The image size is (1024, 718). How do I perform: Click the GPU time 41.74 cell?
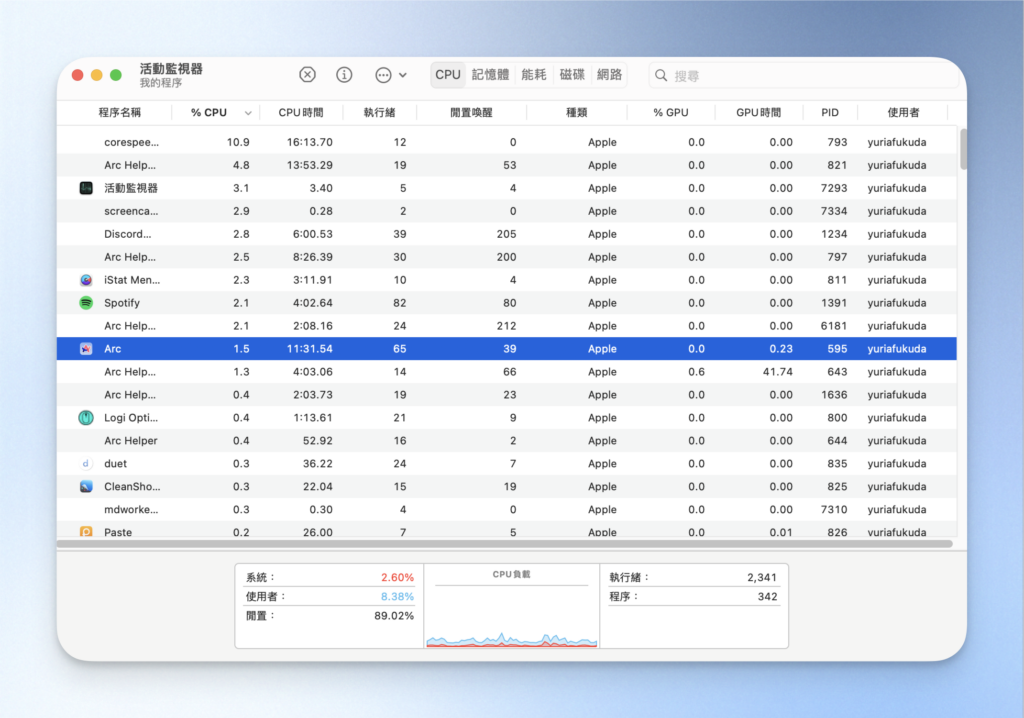click(x=777, y=372)
